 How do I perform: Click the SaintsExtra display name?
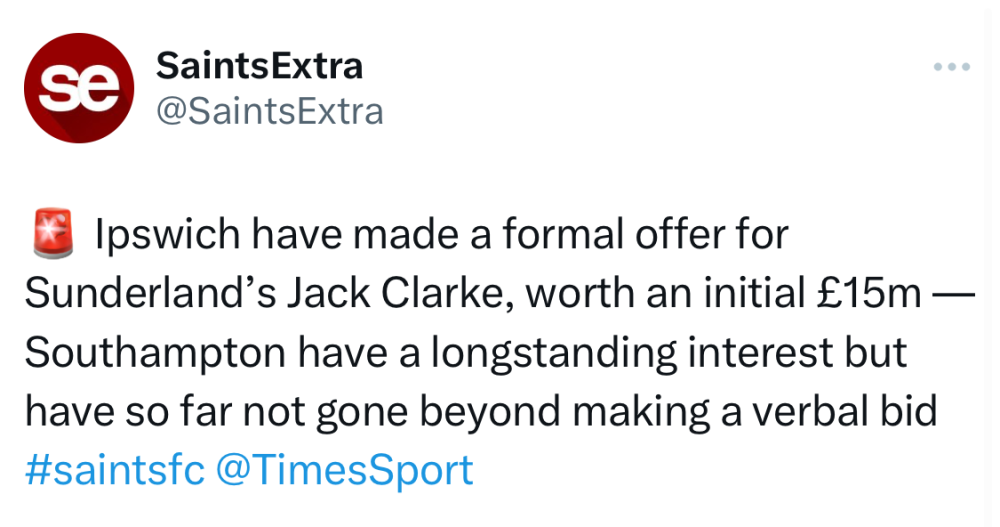pos(259,67)
